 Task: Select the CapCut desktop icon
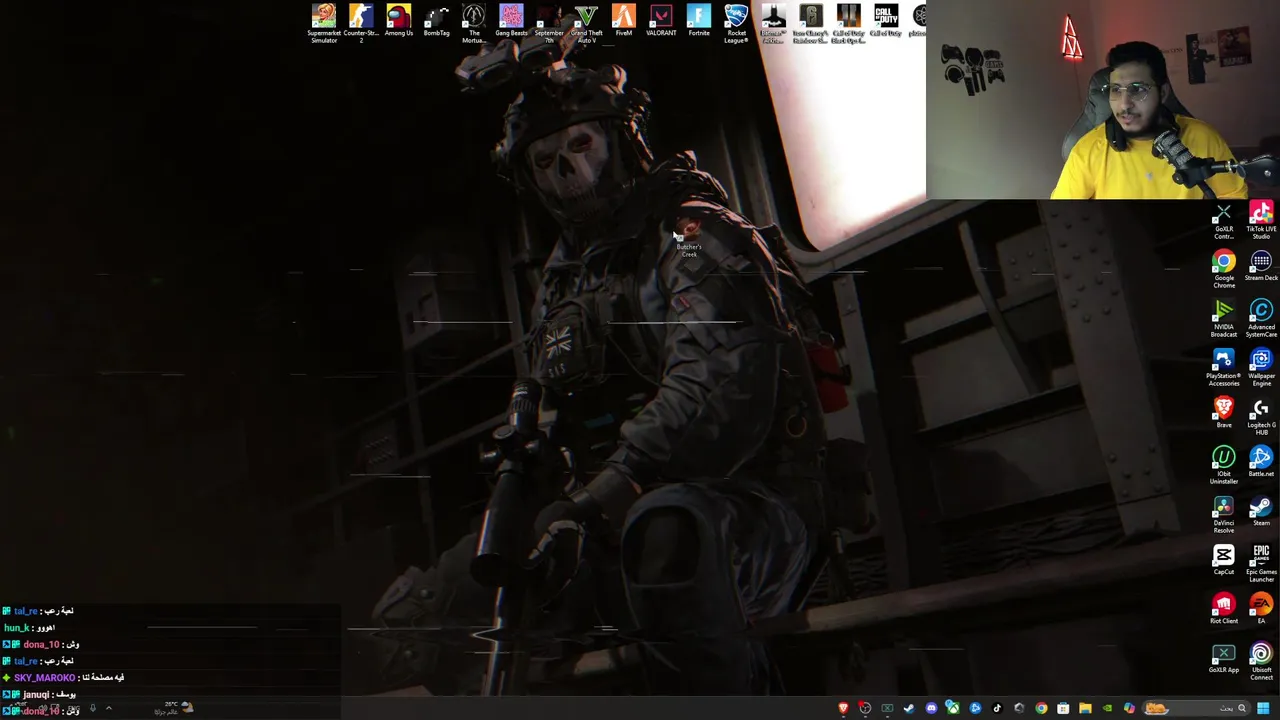pos(1224,561)
